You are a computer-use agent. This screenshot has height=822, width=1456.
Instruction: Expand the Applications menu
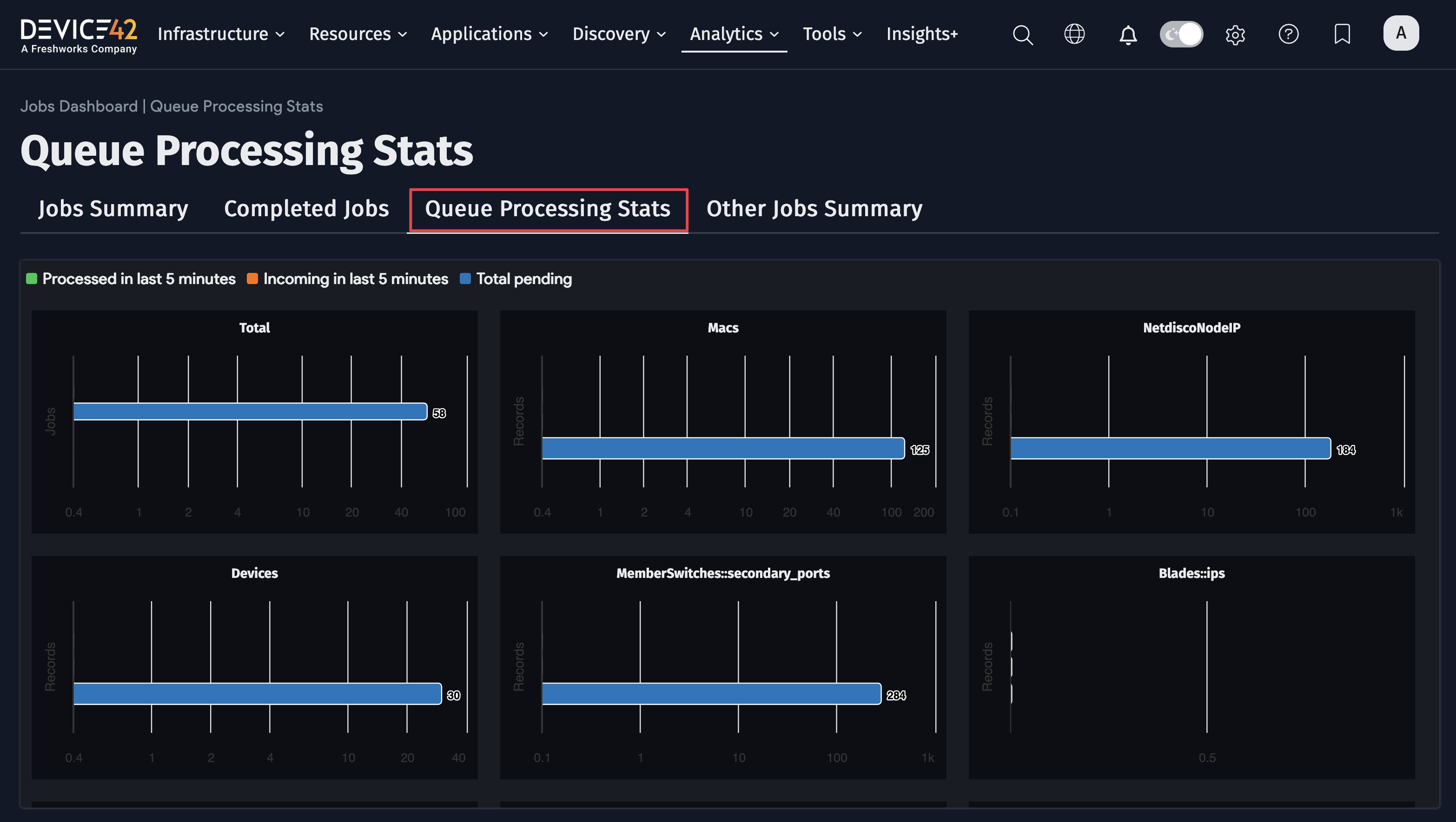(x=489, y=34)
